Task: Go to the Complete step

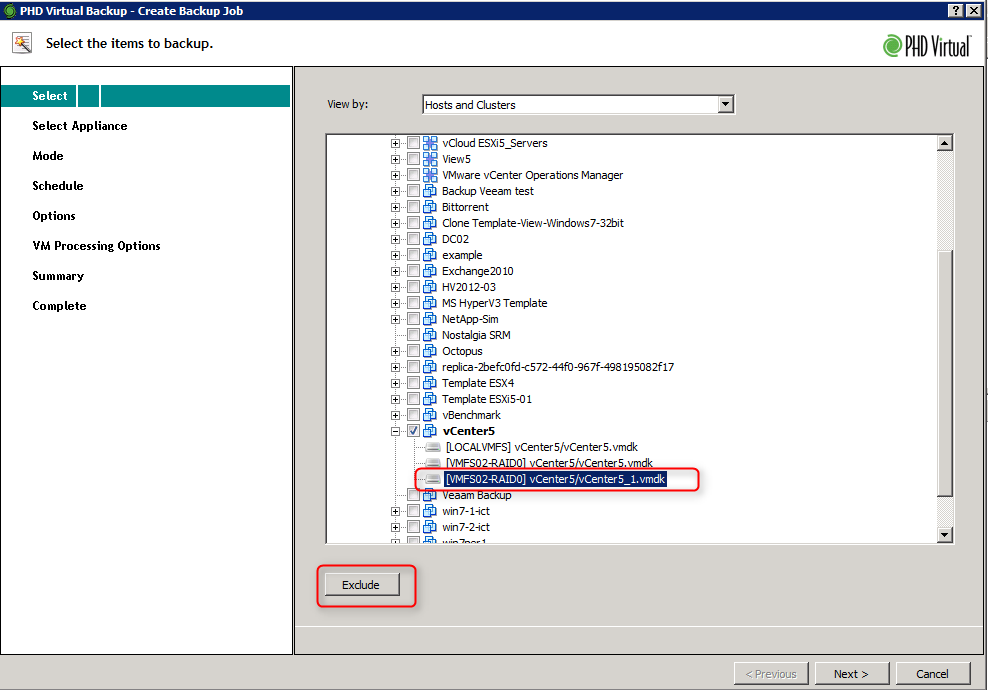Action: 59,306
